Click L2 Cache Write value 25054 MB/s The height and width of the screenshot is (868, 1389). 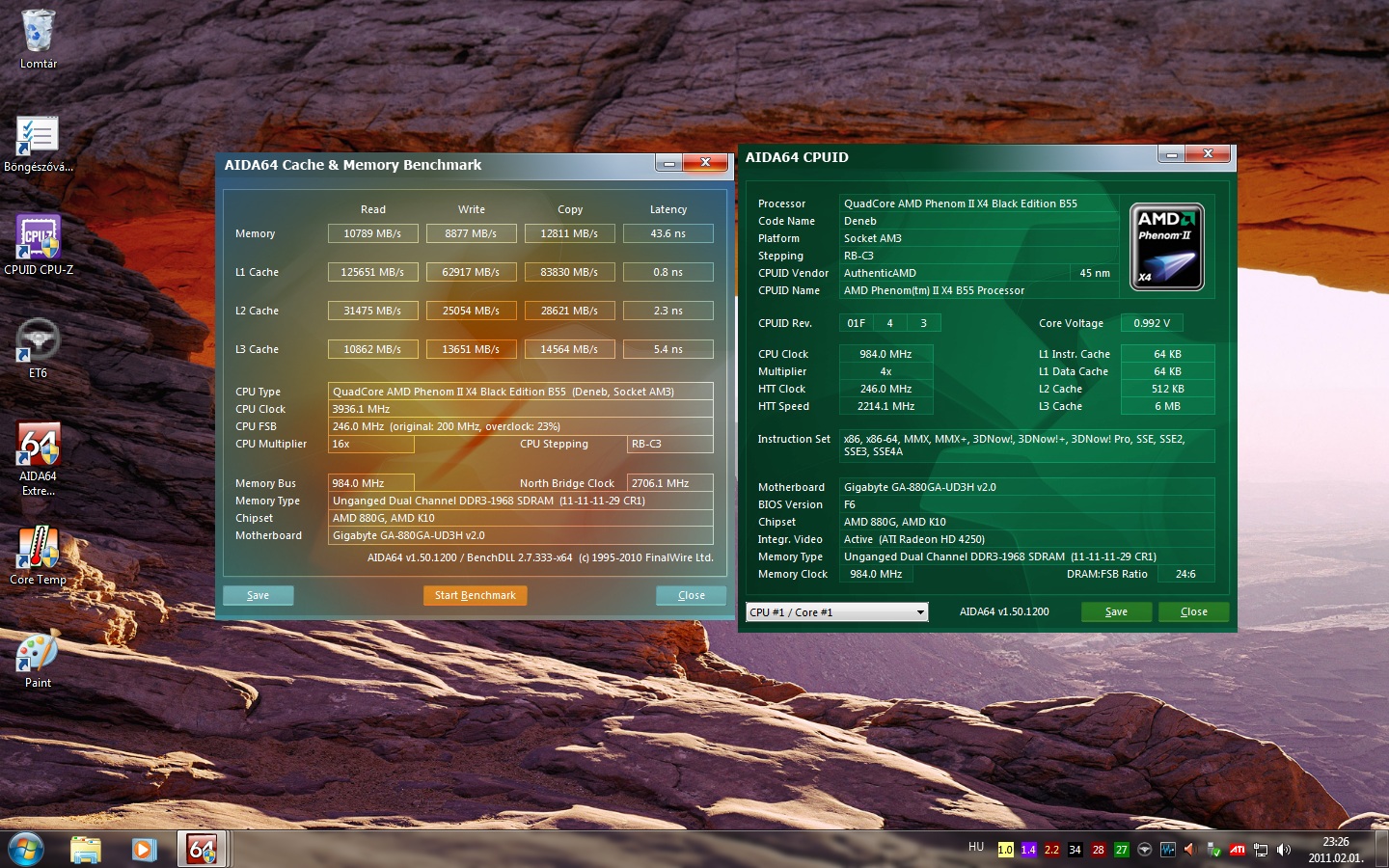[x=471, y=311]
